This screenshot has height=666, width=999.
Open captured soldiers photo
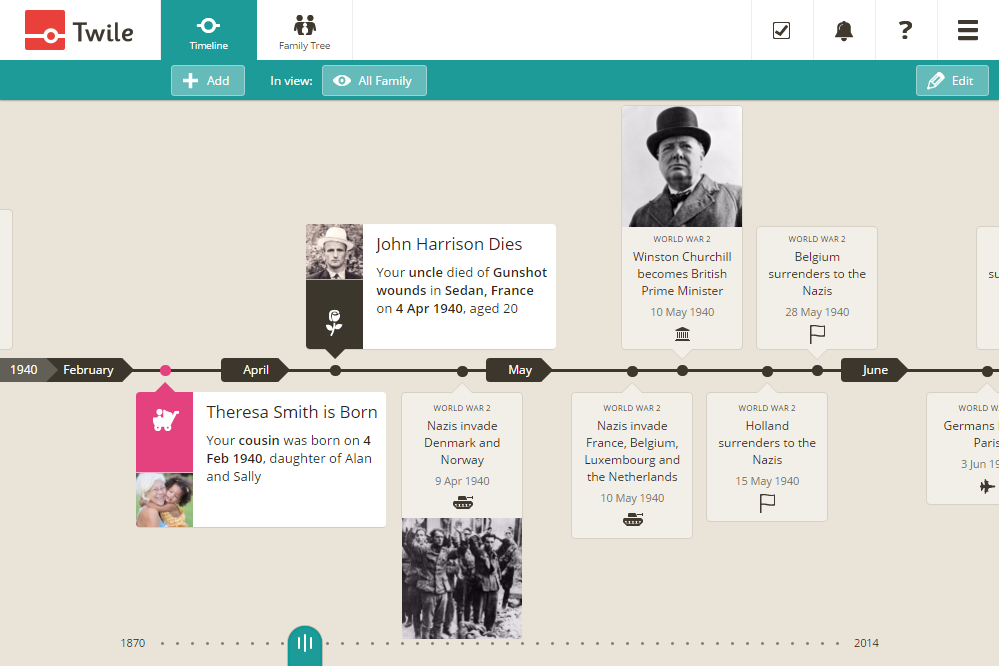point(462,578)
